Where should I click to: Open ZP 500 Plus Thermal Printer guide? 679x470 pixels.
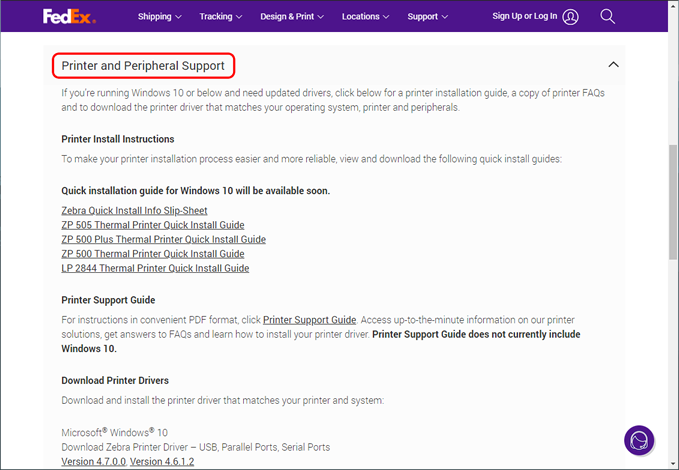[163, 240]
